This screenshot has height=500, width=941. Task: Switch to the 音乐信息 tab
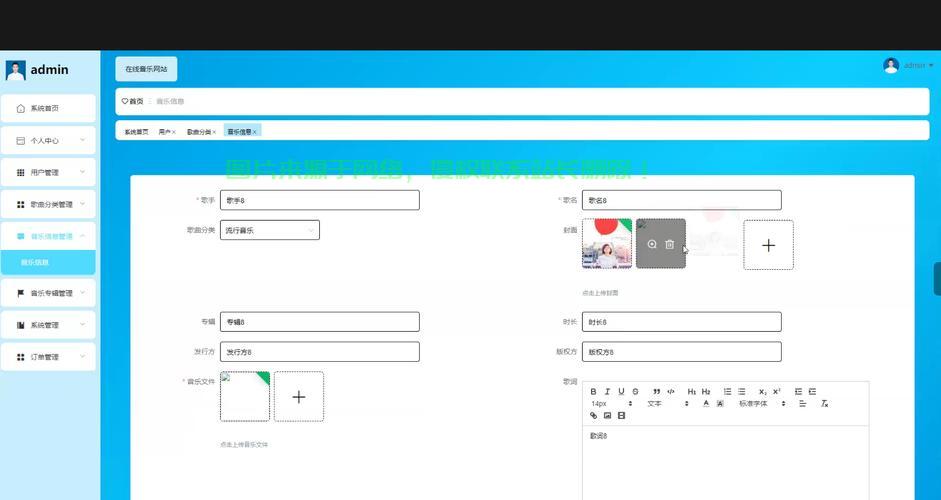click(x=239, y=131)
